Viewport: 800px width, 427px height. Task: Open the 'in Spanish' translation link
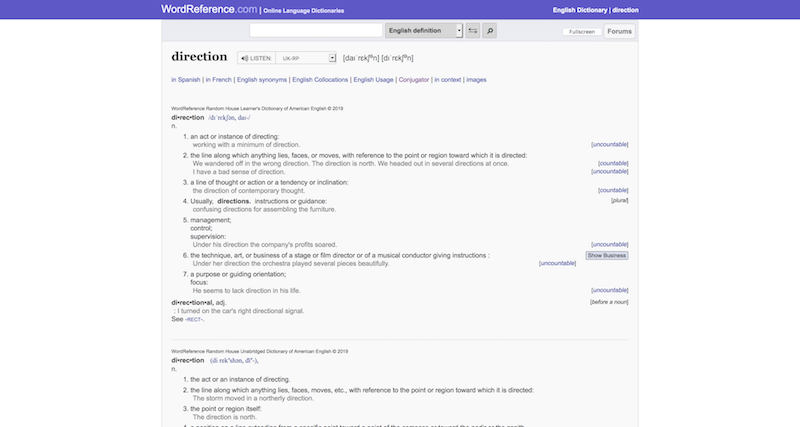tap(186, 79)
